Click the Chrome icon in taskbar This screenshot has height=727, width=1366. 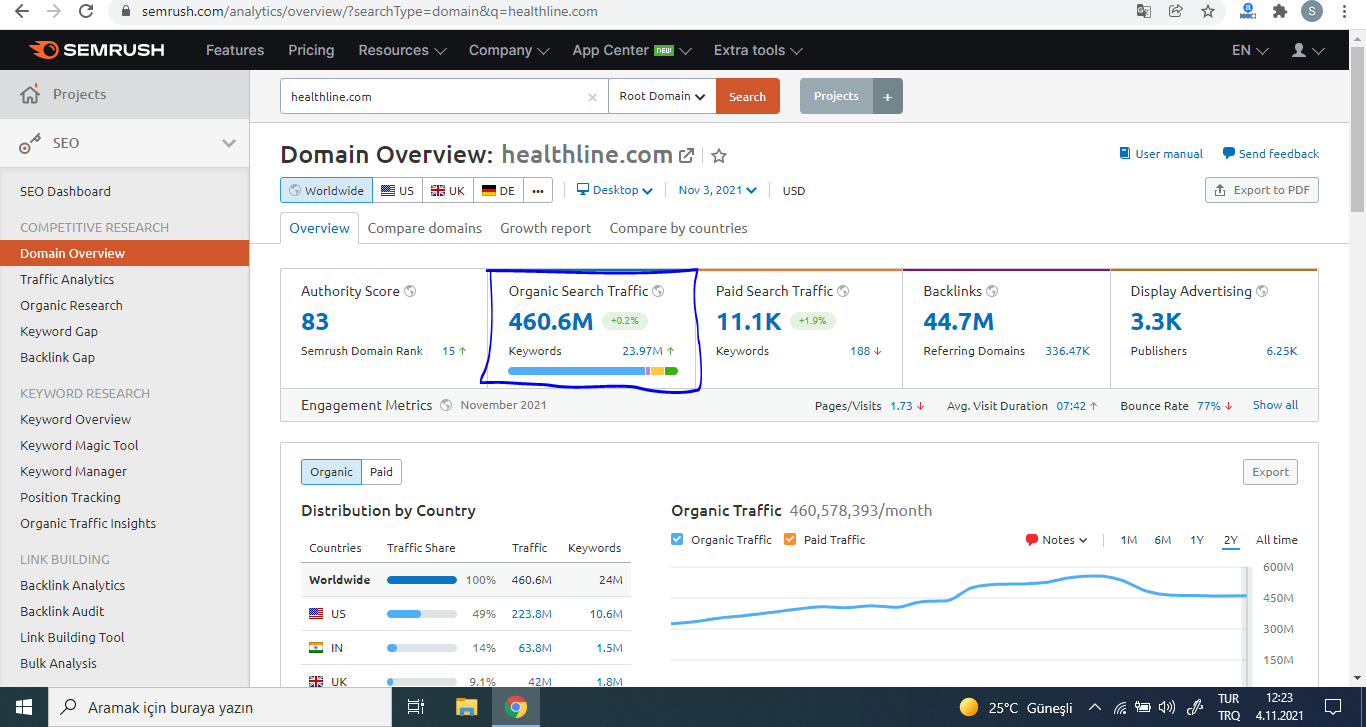pos(516,707)
